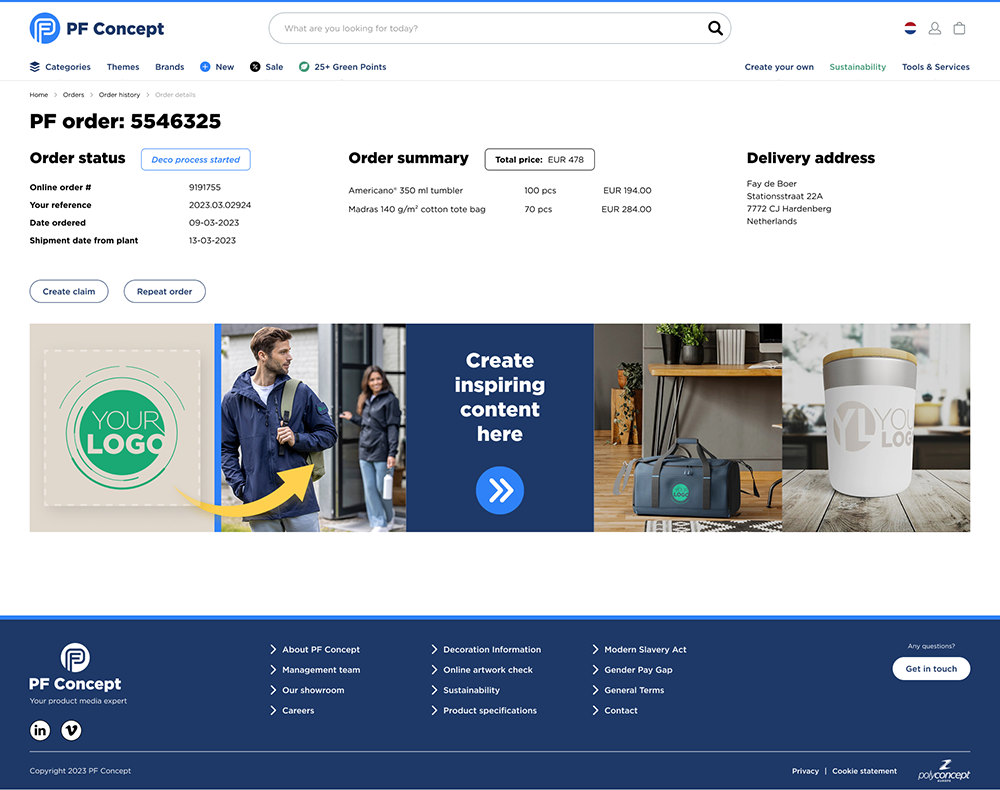Open the Create your own menu
The height and width of the screenshot is (790, 1000).
pyautogui.click(x=779, y=67)
